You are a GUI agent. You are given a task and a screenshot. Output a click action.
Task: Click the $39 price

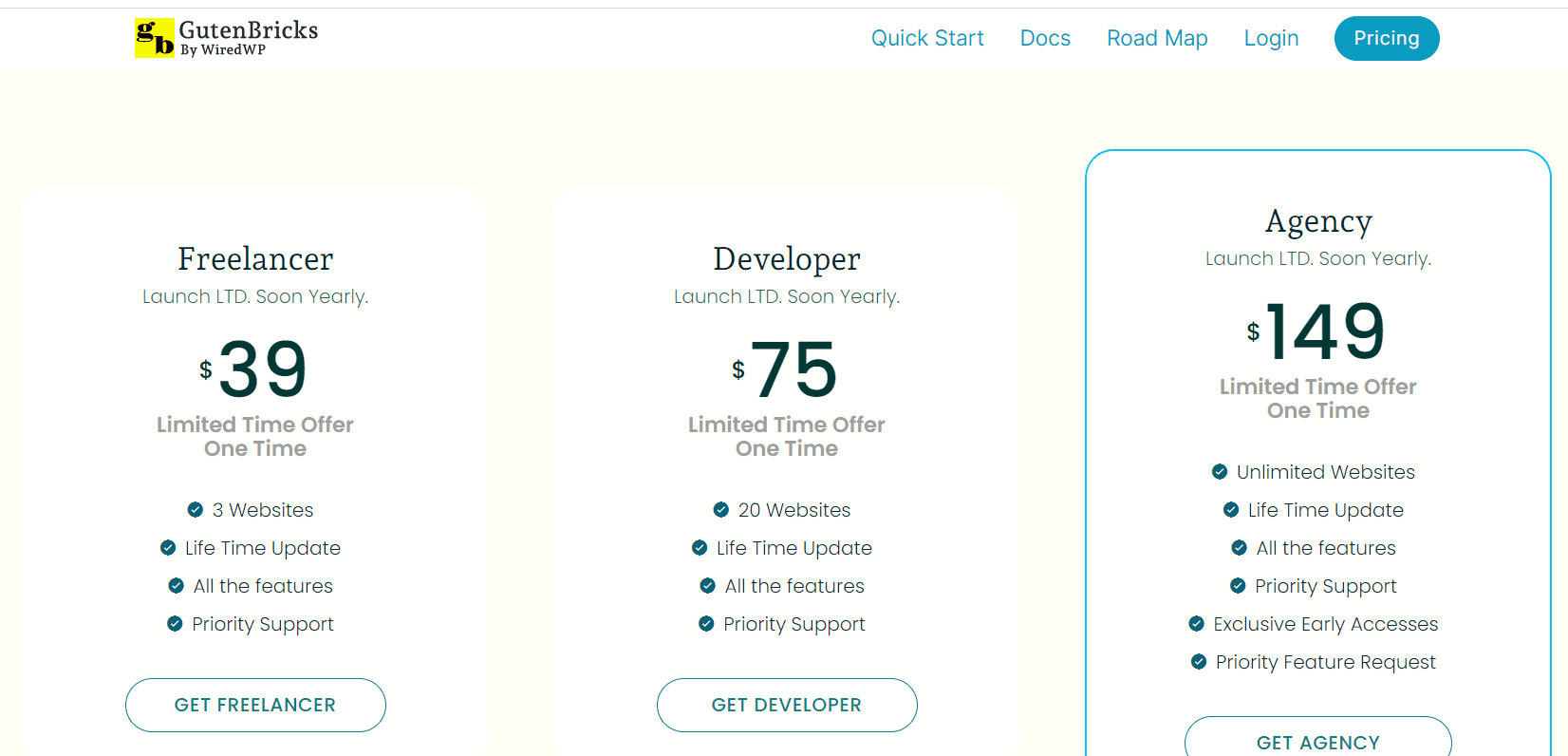click(253, 369)
